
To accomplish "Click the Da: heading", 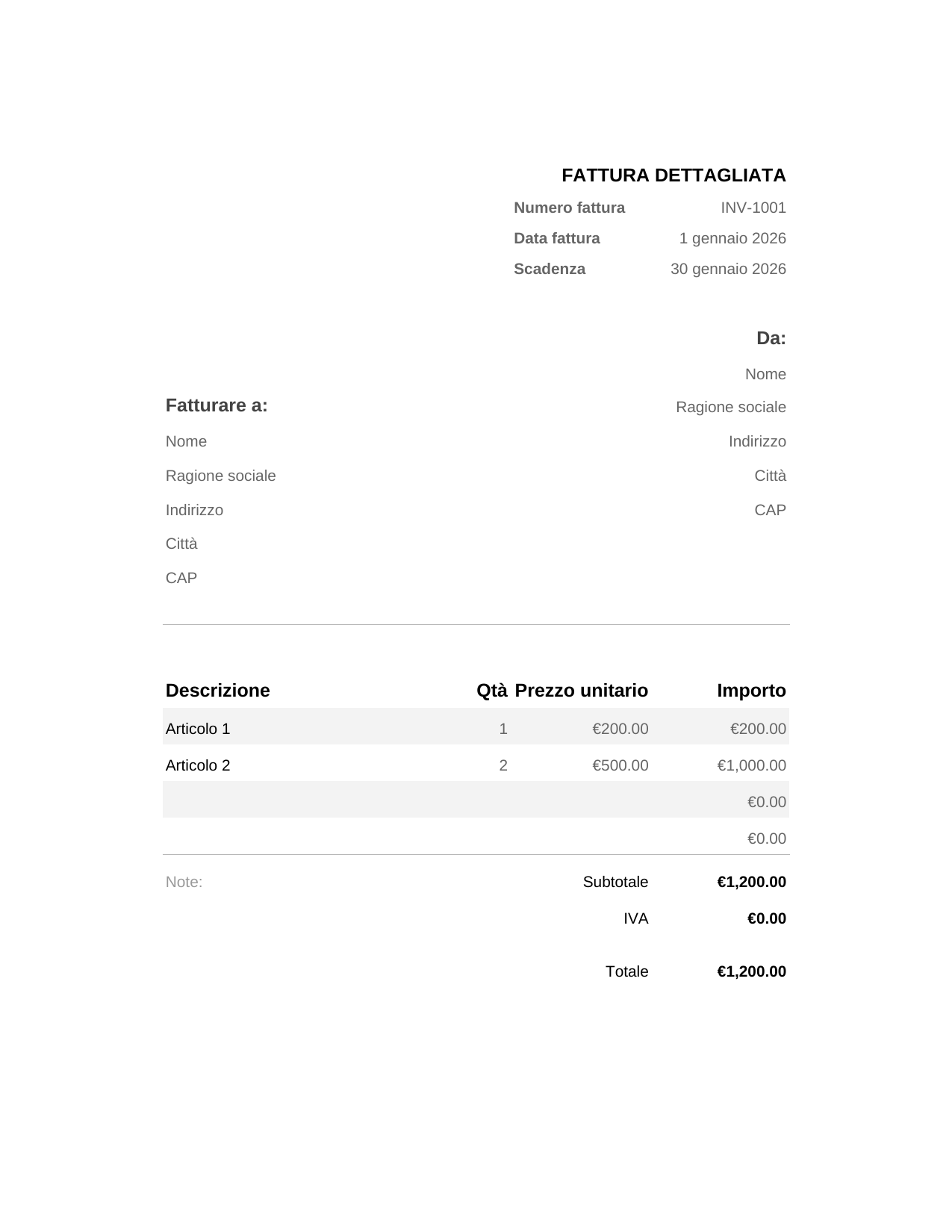I will [771, 338].
